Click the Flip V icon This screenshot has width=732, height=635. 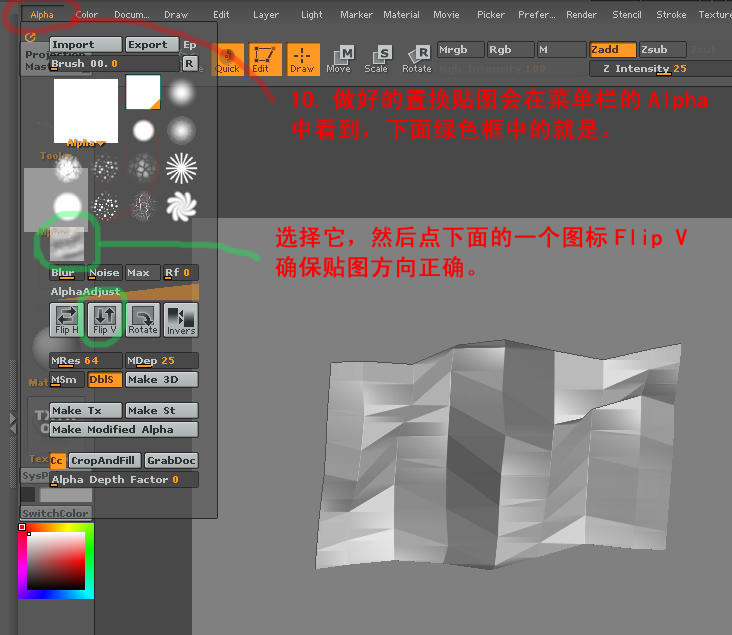[x=105, y=319]
